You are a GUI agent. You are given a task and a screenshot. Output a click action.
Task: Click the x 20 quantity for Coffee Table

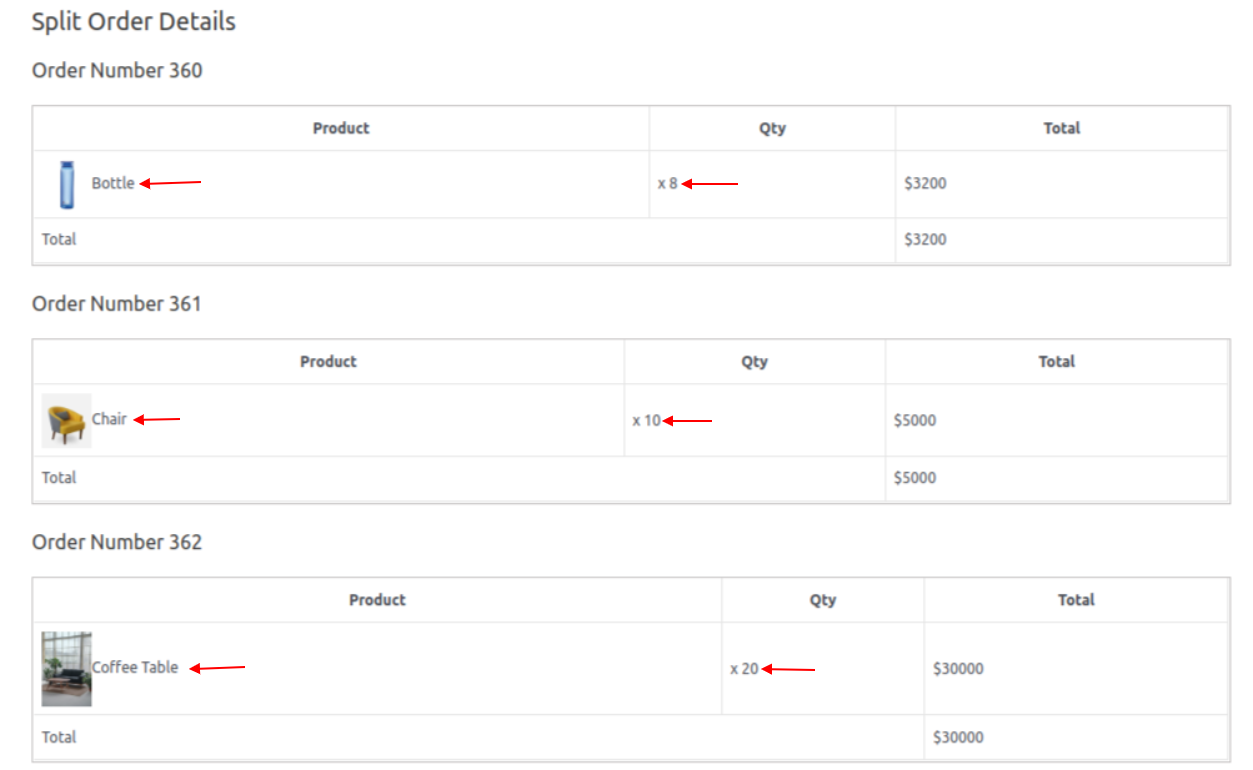pos(745,669)
